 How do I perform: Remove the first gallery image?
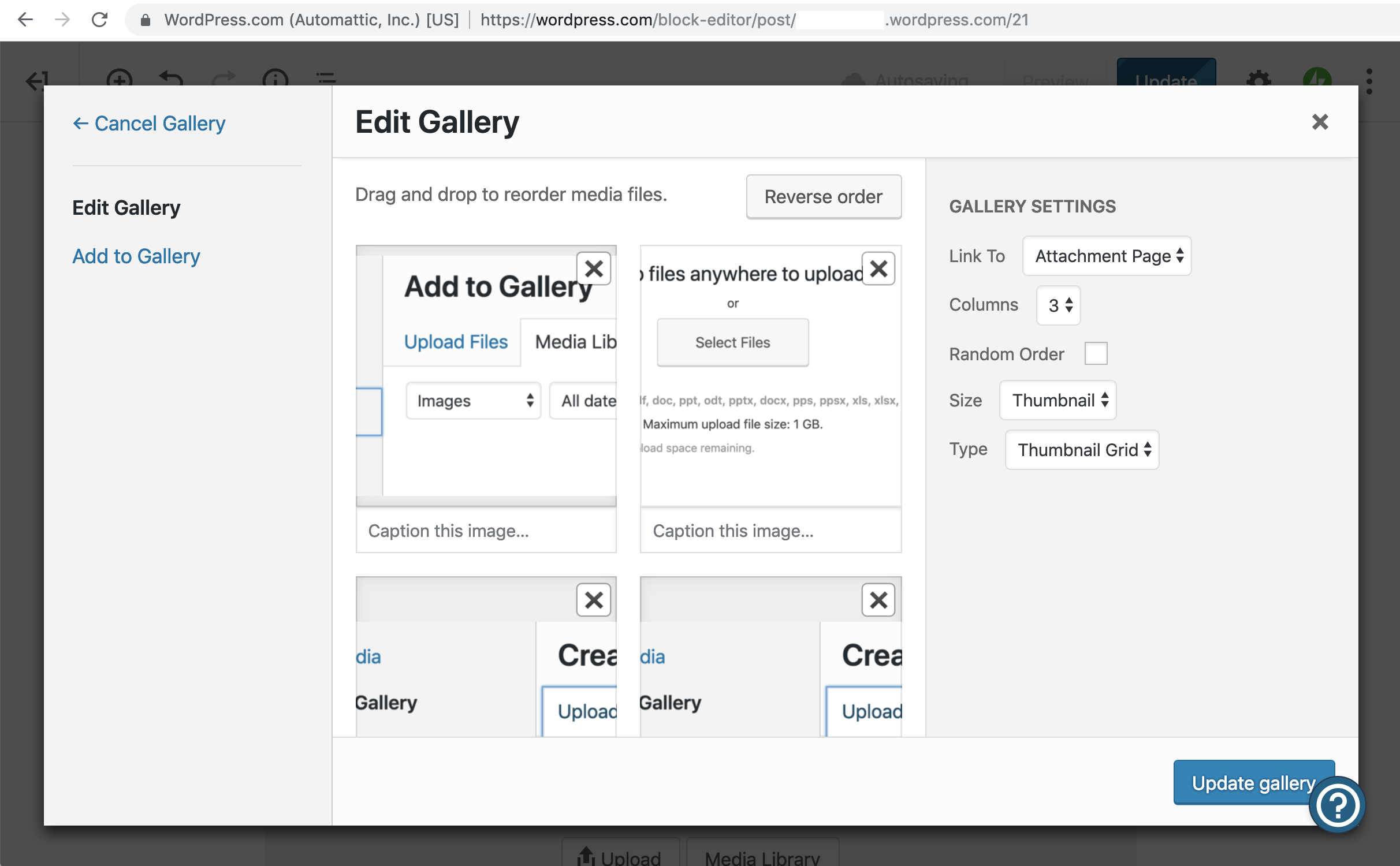coord(593,268)
